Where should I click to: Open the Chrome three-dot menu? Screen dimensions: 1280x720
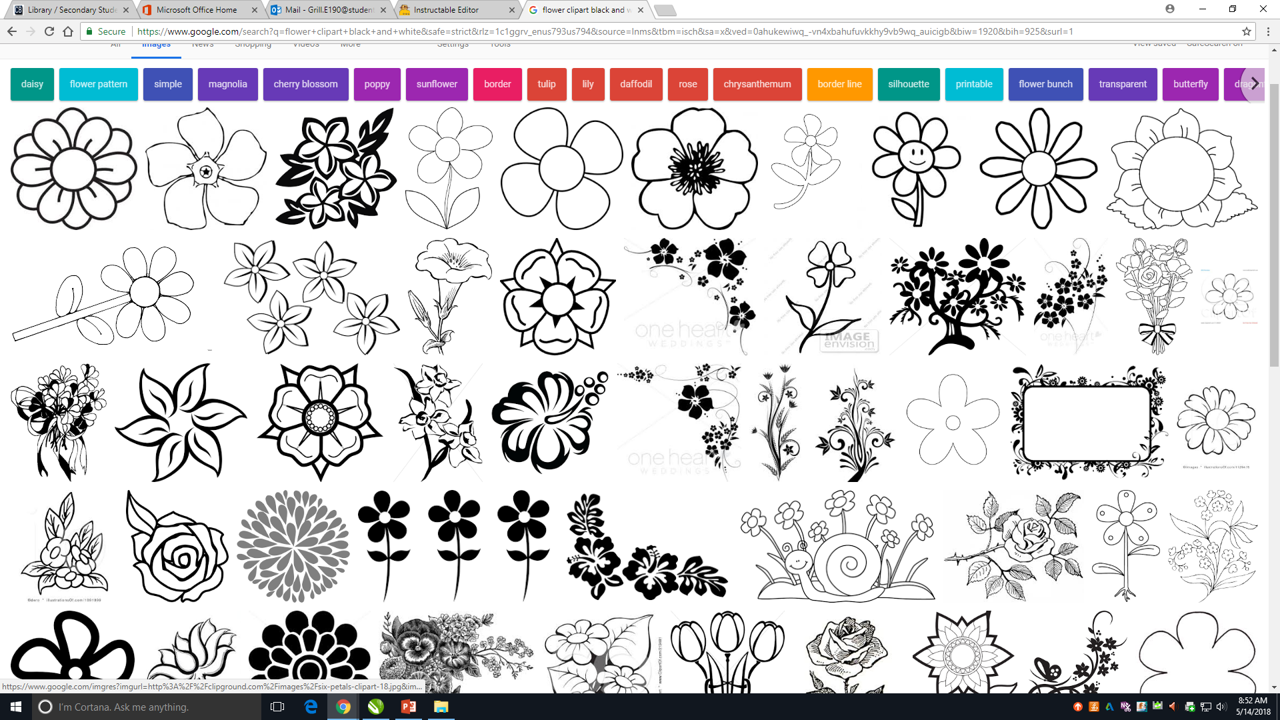click(x=1268, y=31)
